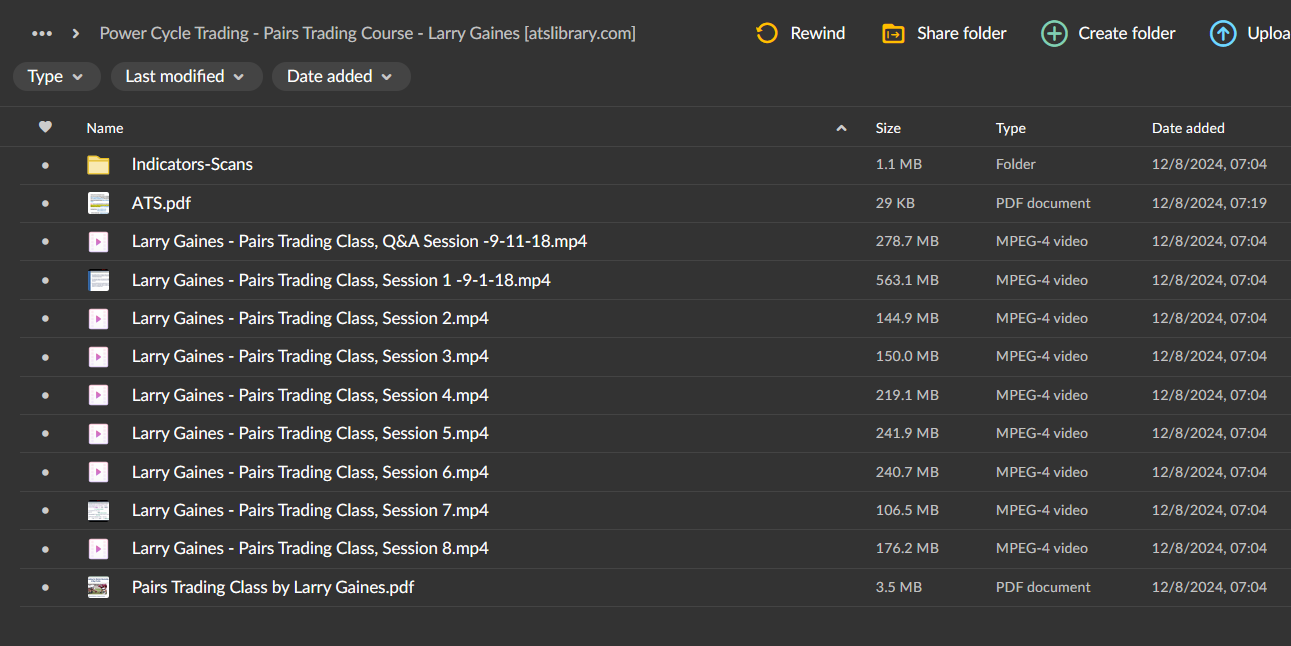Click the Session 2 video thumbnail icon
The image size is (1291, 646).
point(98,318)
